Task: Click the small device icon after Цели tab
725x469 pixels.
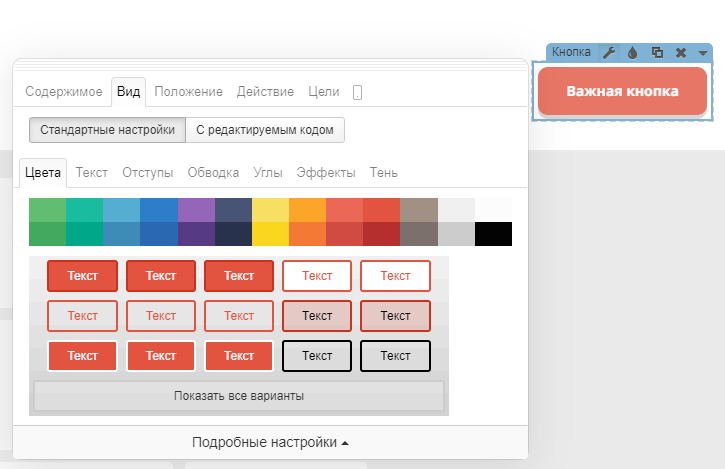Action: pos(357,92)
